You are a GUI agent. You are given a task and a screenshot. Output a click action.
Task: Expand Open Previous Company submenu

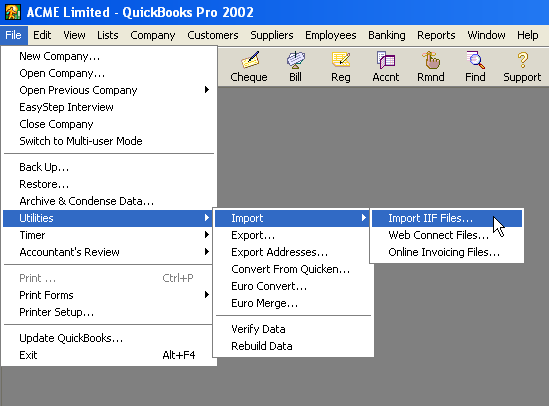[109, 90]
